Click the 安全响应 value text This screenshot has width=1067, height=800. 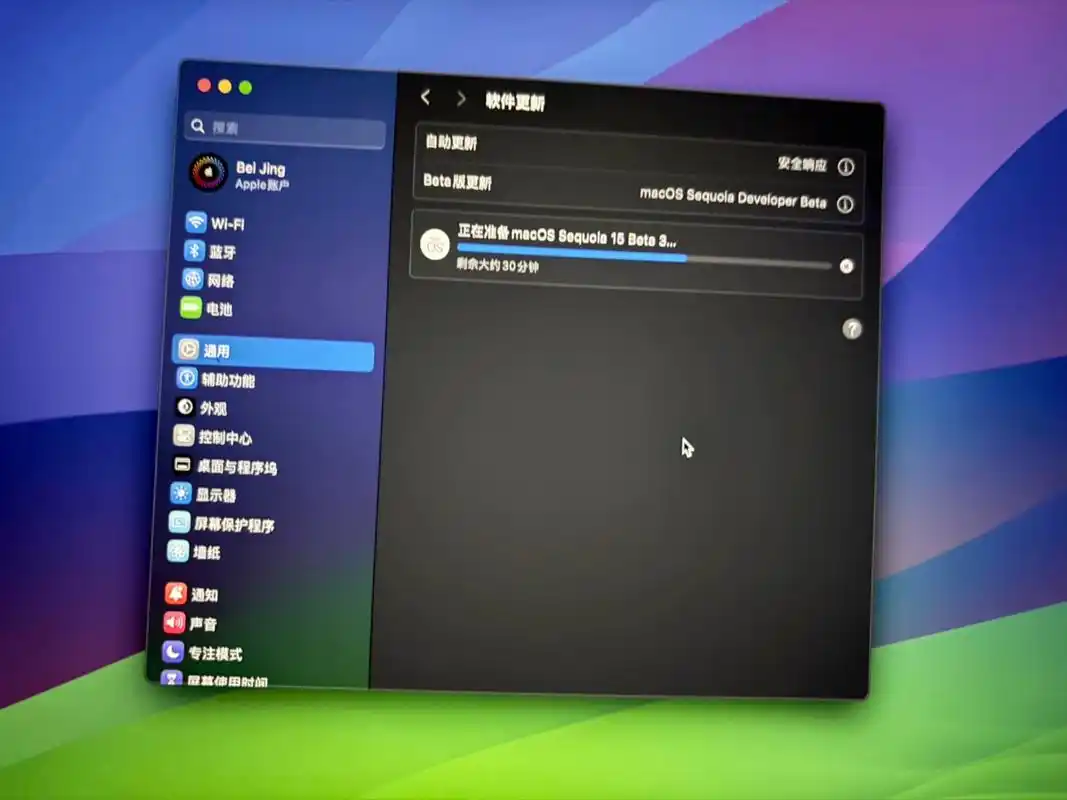[802, 164]
